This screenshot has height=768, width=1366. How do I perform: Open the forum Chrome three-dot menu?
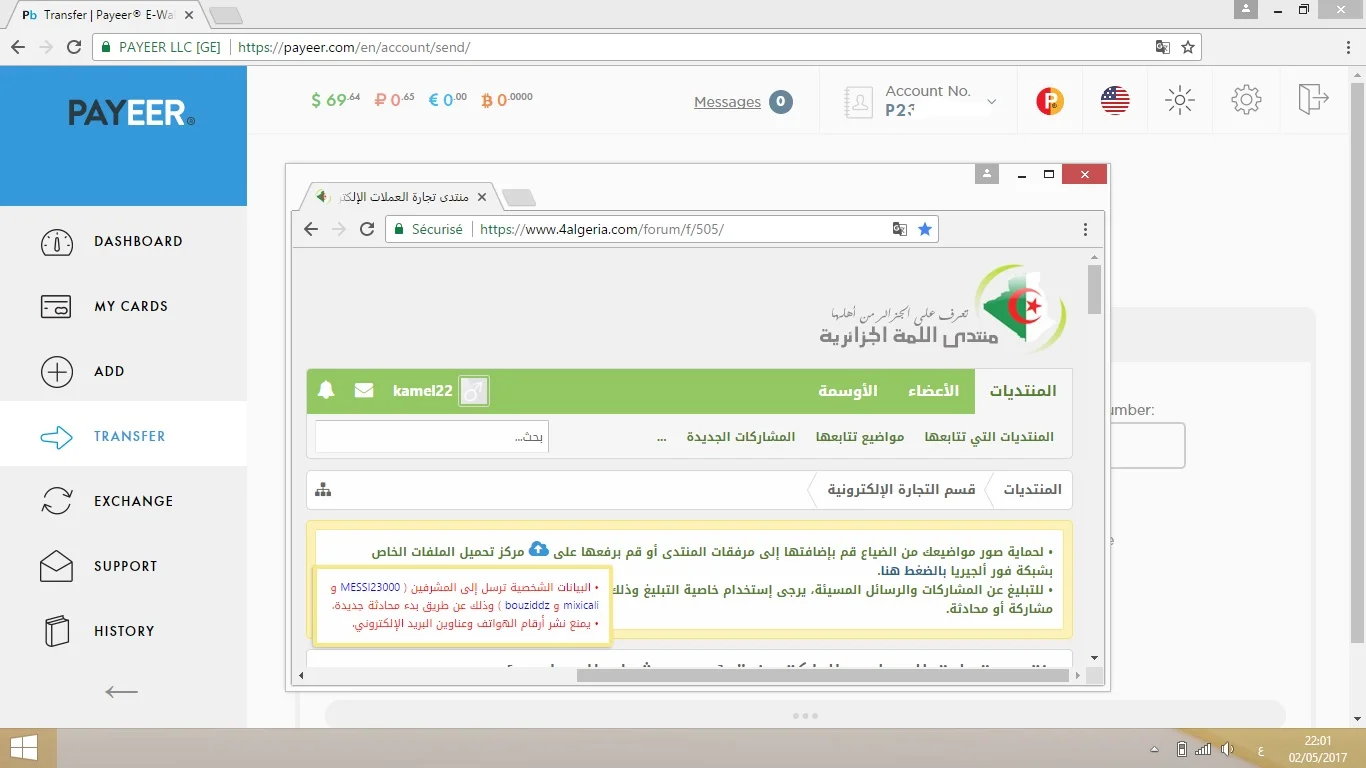tap(1086, 229)
